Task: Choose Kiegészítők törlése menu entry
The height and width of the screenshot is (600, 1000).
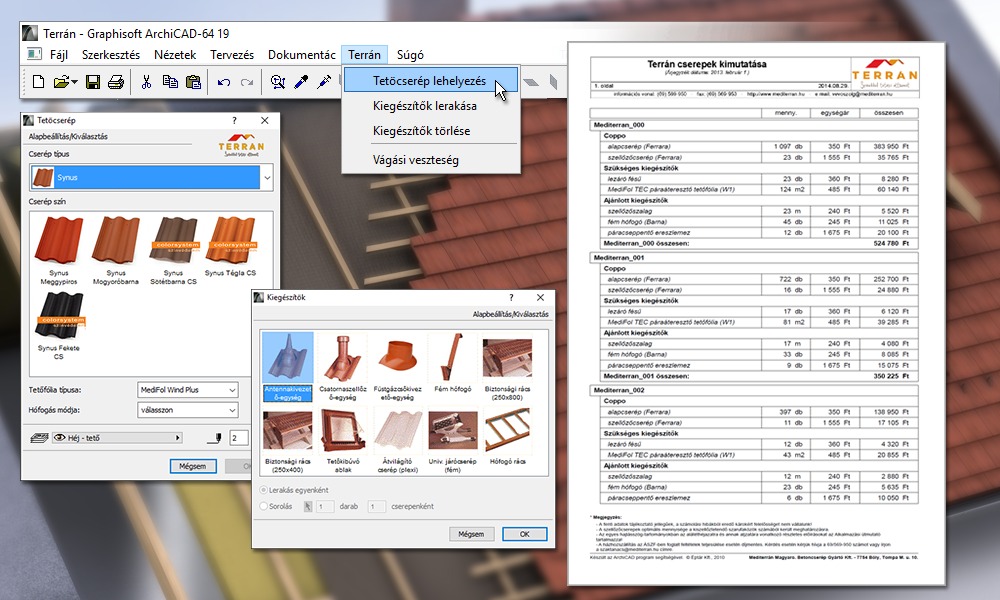Action: point(430,131)
